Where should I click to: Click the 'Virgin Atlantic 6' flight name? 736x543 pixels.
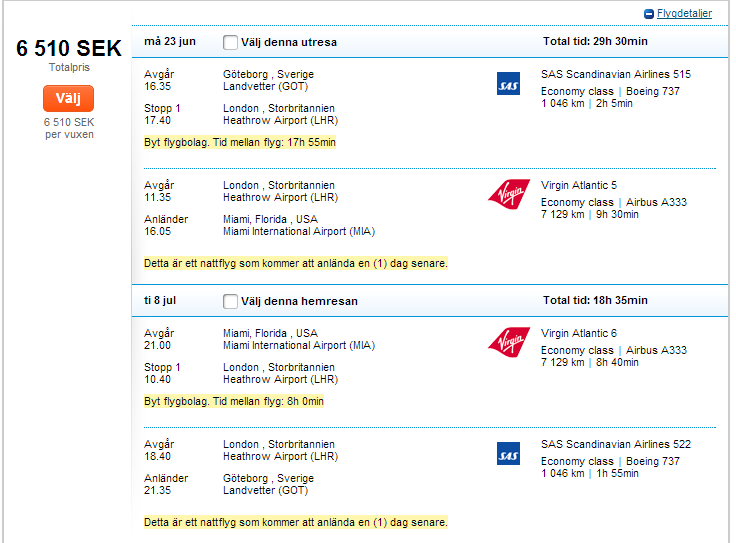[x=579, y=333]
